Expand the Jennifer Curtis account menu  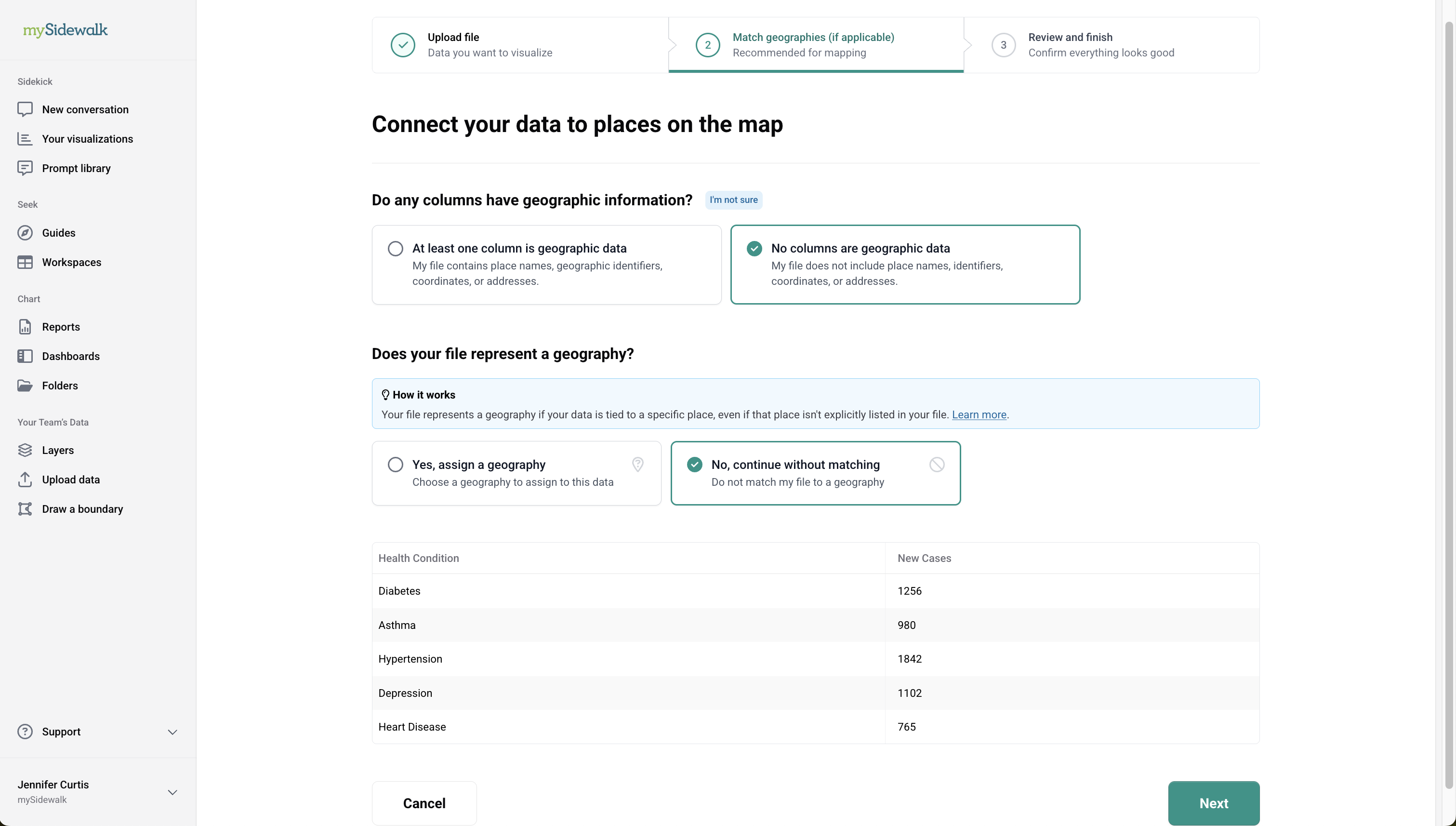pyautogui.click(x=172, y=792)
